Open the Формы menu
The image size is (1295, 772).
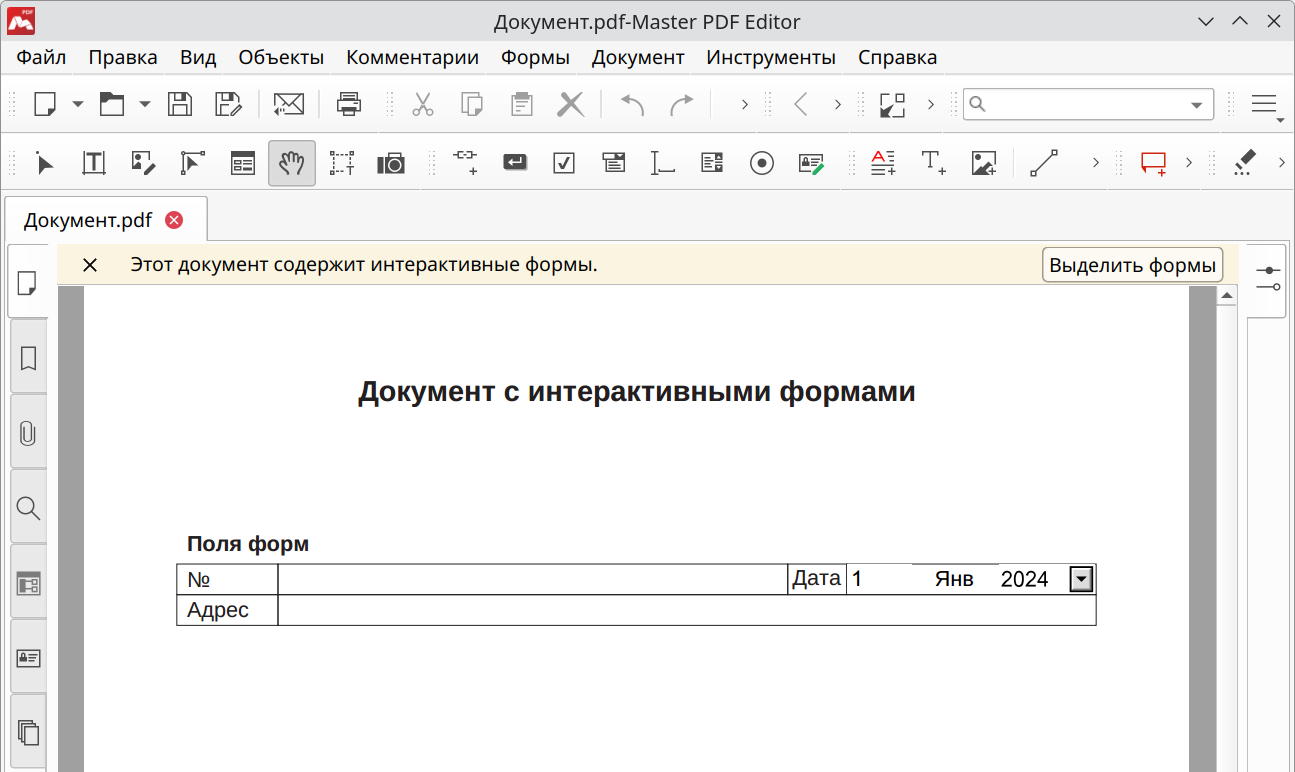[x=535, y=57]
